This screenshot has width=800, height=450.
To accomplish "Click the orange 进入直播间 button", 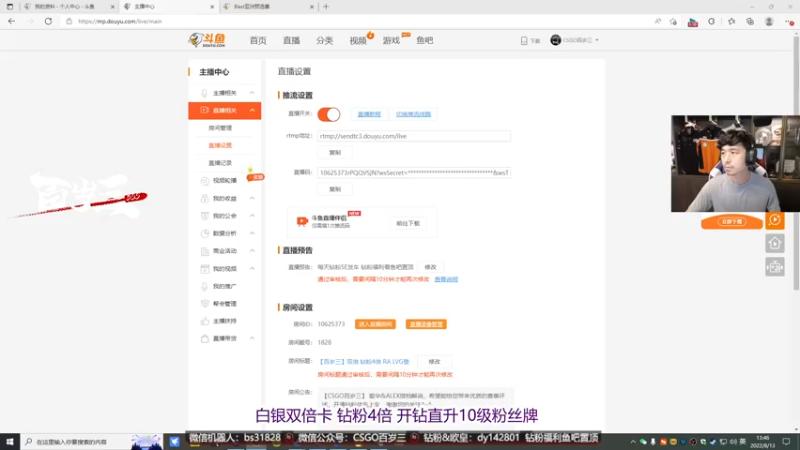I will 376,324.
